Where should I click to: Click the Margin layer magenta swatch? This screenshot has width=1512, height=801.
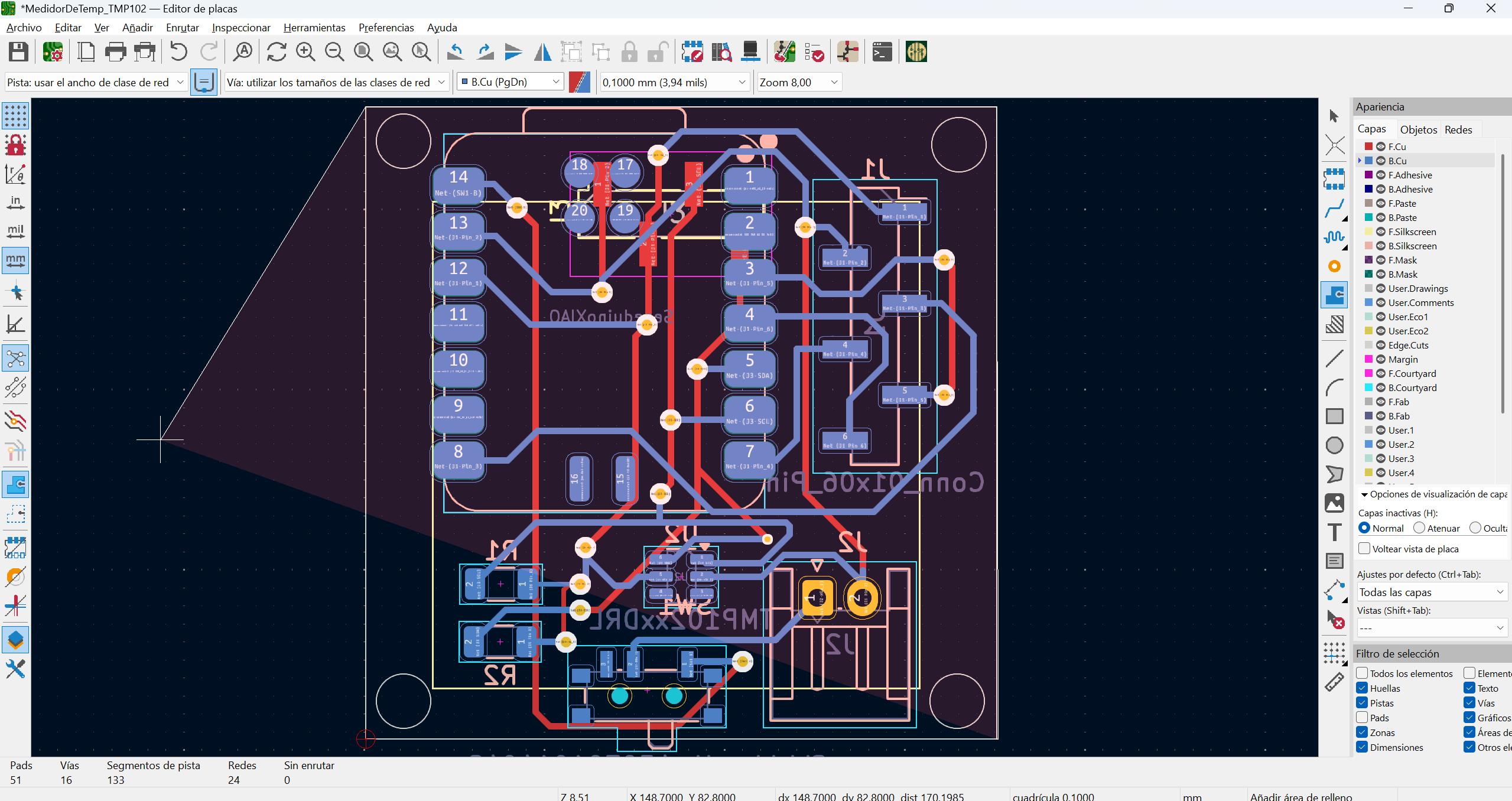click(1368, 359)
